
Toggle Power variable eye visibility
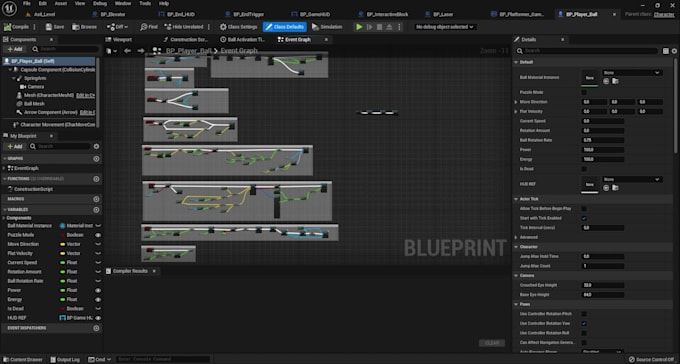(98, 290)
